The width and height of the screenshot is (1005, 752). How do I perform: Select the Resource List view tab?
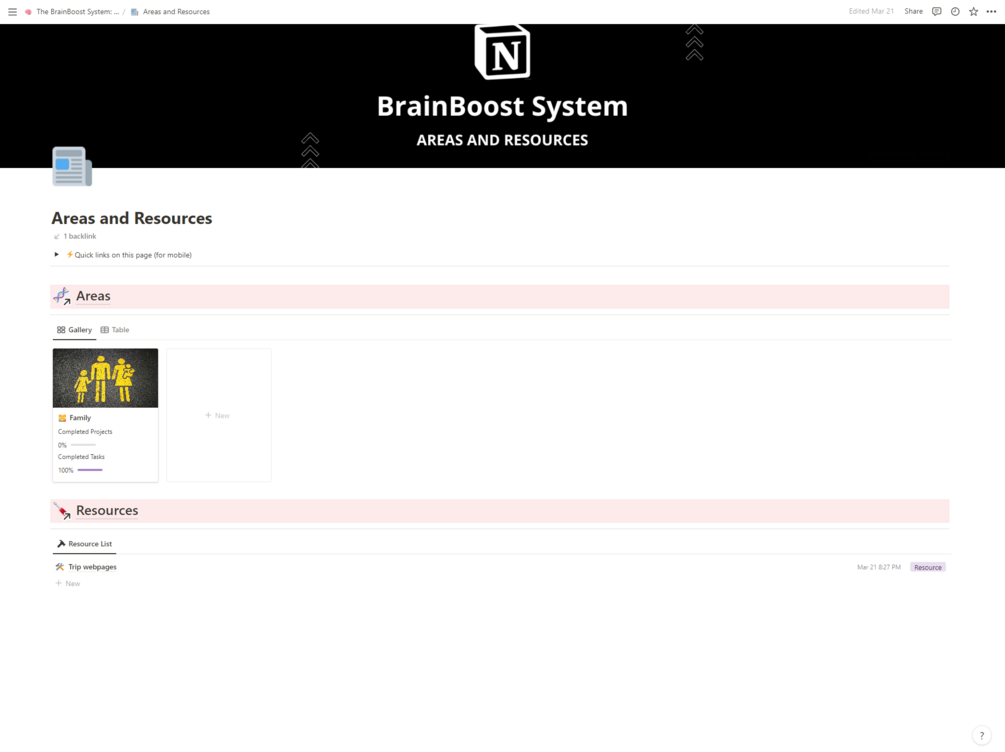(85, 544)
